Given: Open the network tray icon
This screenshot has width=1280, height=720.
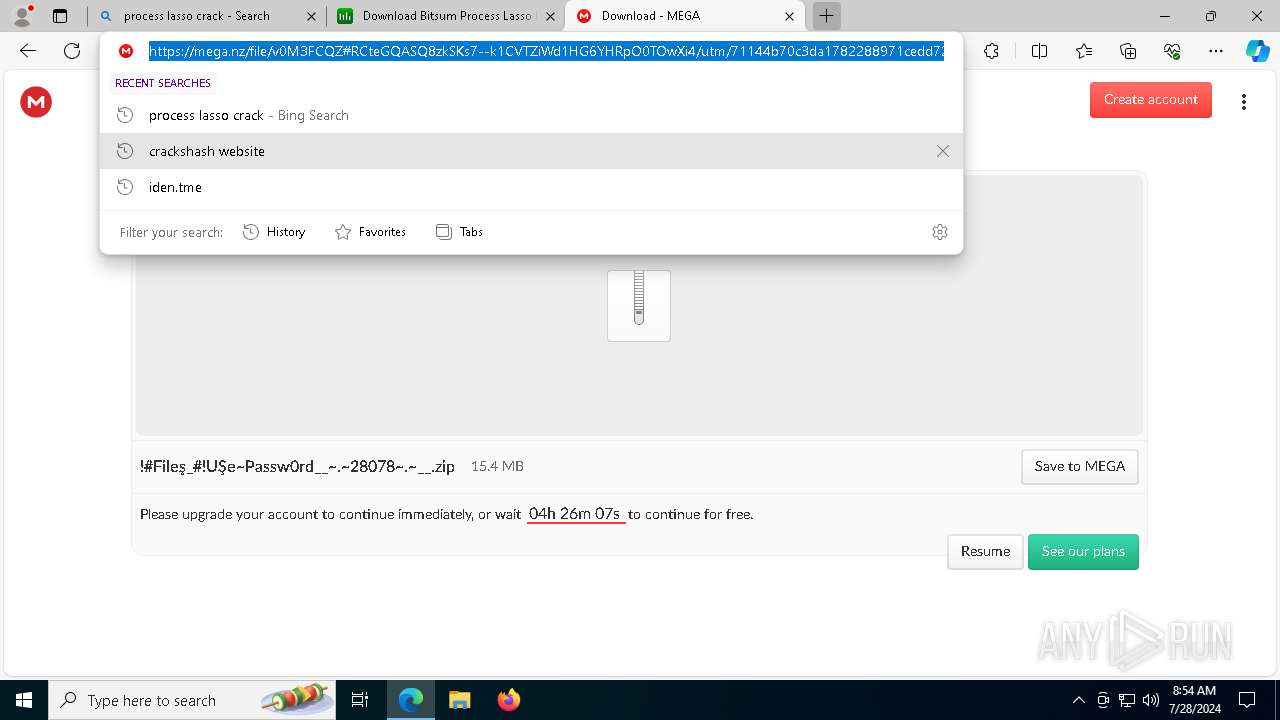Looking at the screenshot, I should tap(1127, 700).
